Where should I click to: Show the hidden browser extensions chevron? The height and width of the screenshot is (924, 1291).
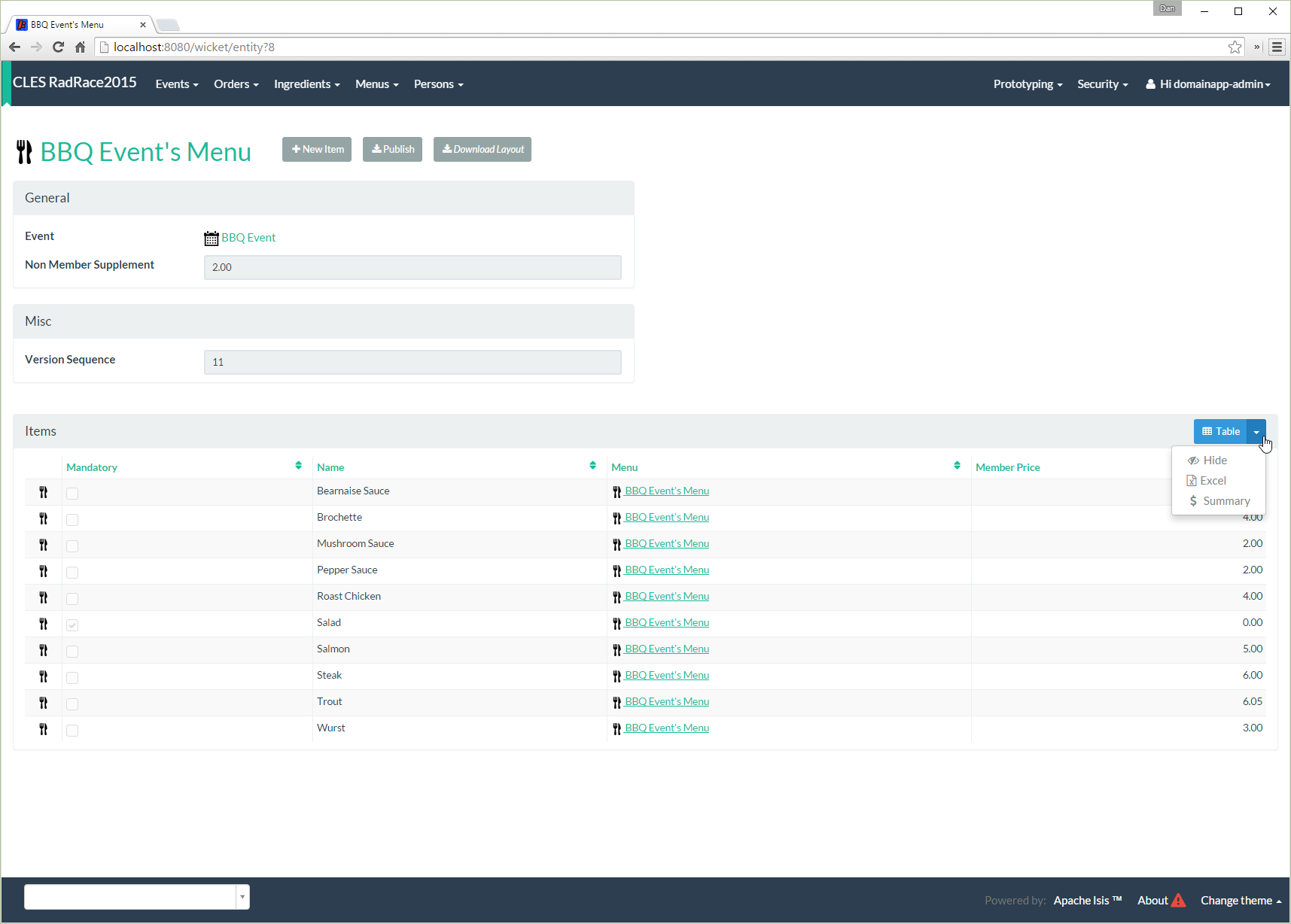click(1256, 47)
